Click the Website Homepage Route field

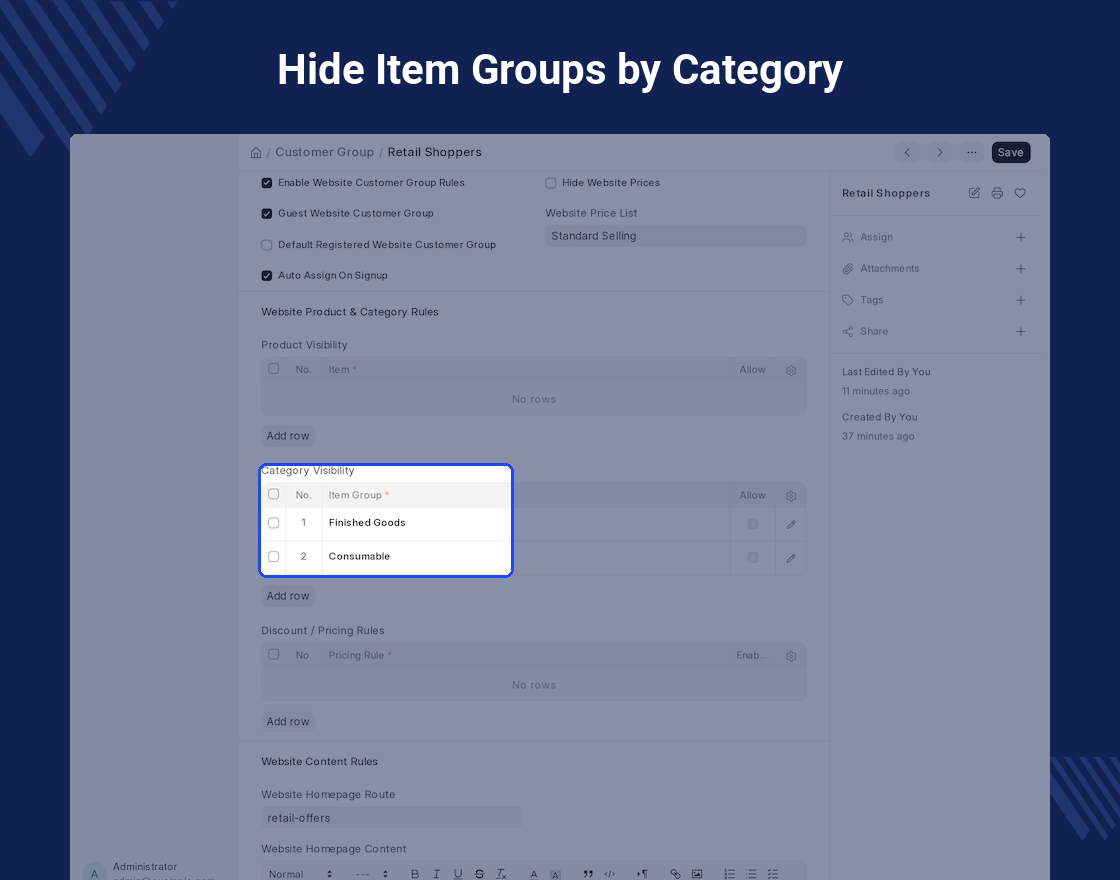(391, 818)
